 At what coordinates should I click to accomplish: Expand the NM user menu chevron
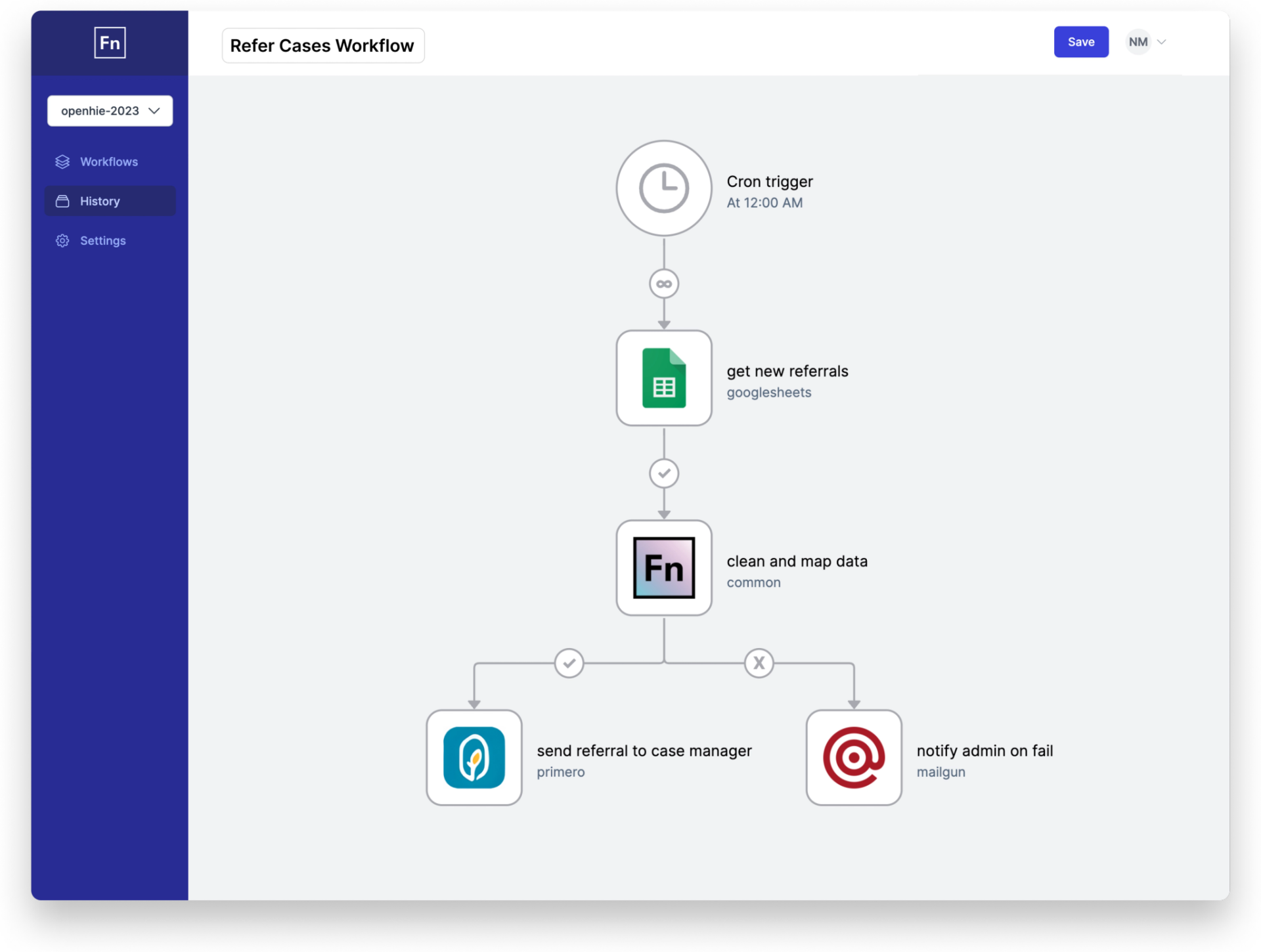1161,42
